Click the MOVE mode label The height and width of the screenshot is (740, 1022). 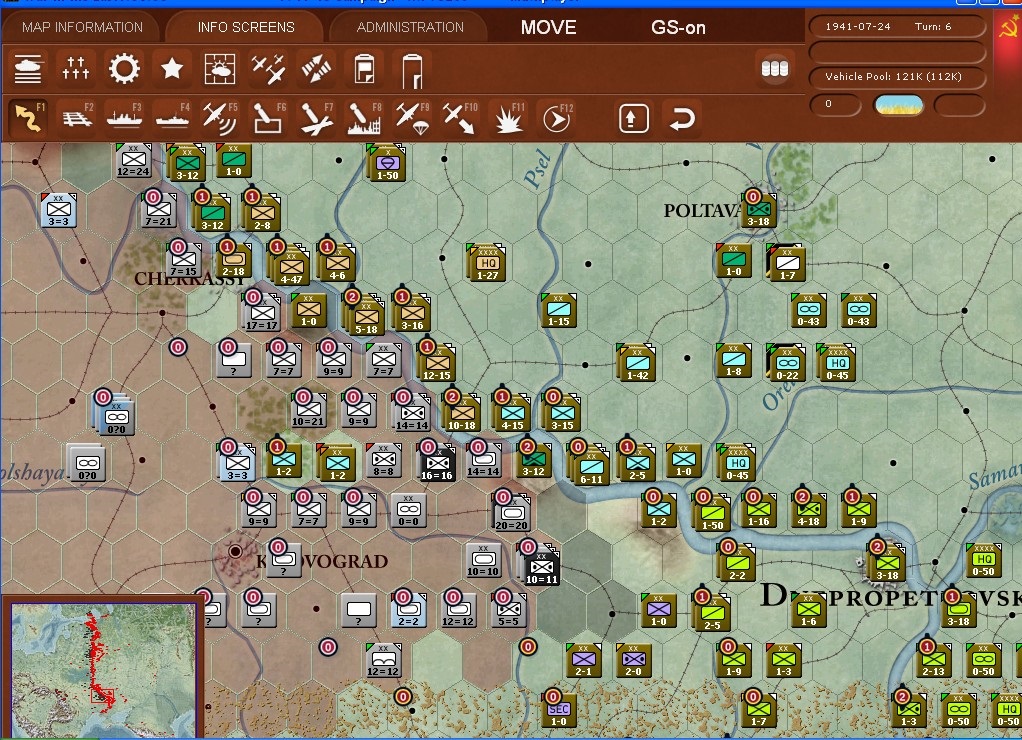548,27
